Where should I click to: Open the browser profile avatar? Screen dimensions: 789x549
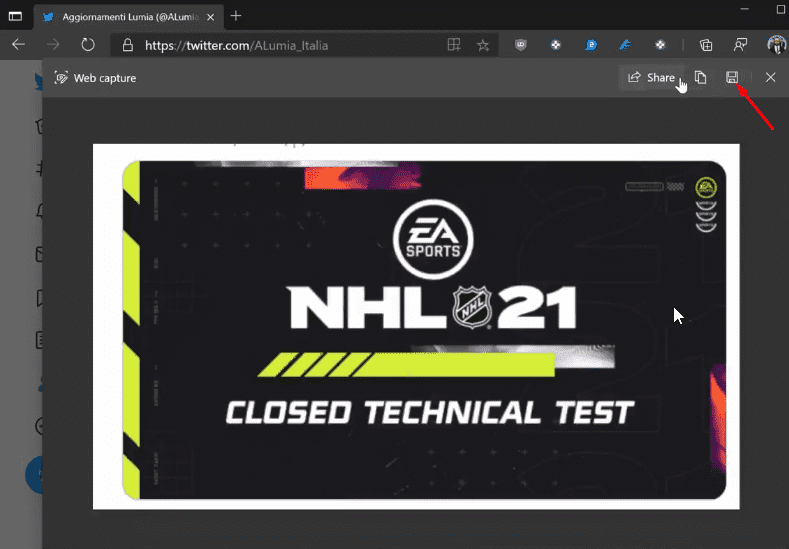click(x=776, y=44)
